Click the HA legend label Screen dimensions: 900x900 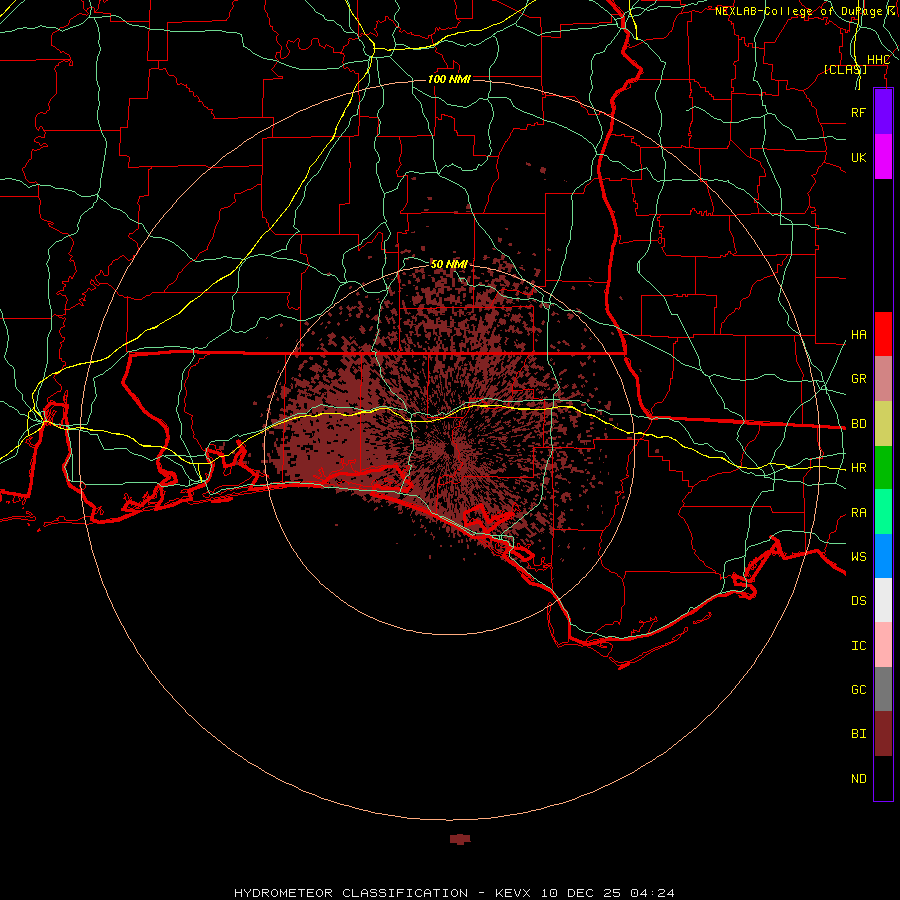click(x=858, y=335)
